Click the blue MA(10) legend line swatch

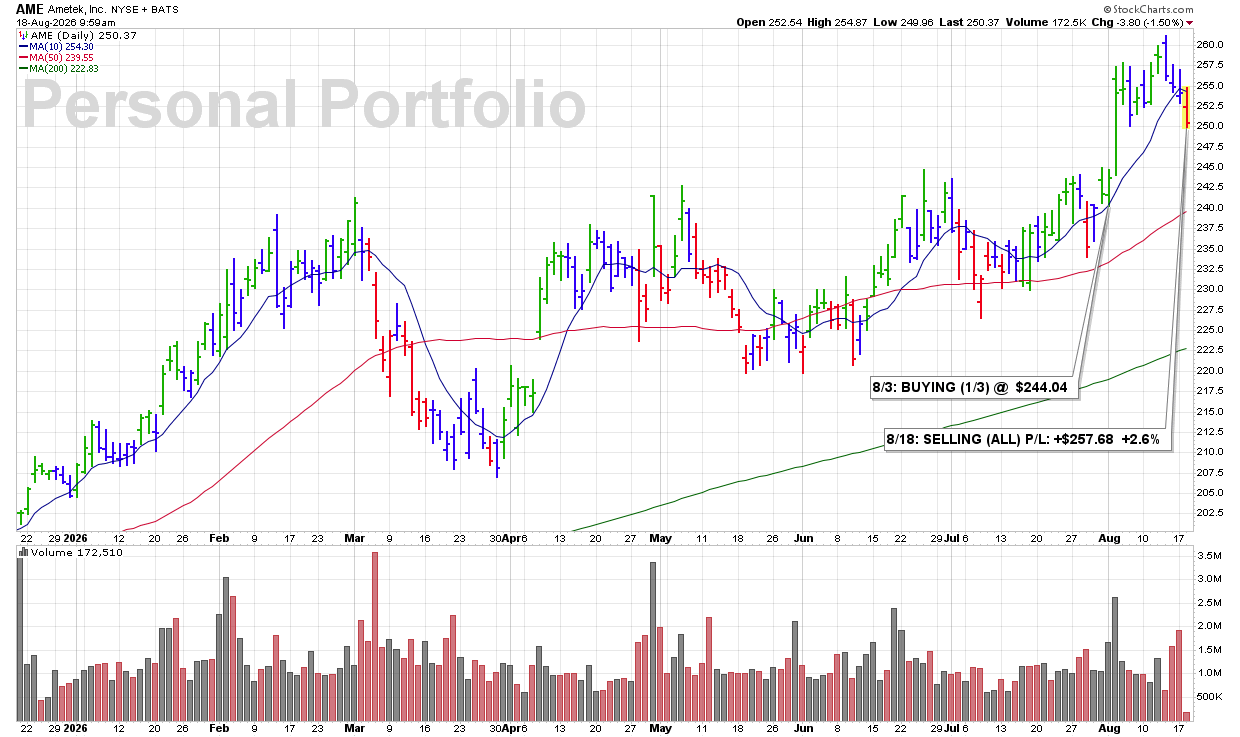[x=22, y=47]
